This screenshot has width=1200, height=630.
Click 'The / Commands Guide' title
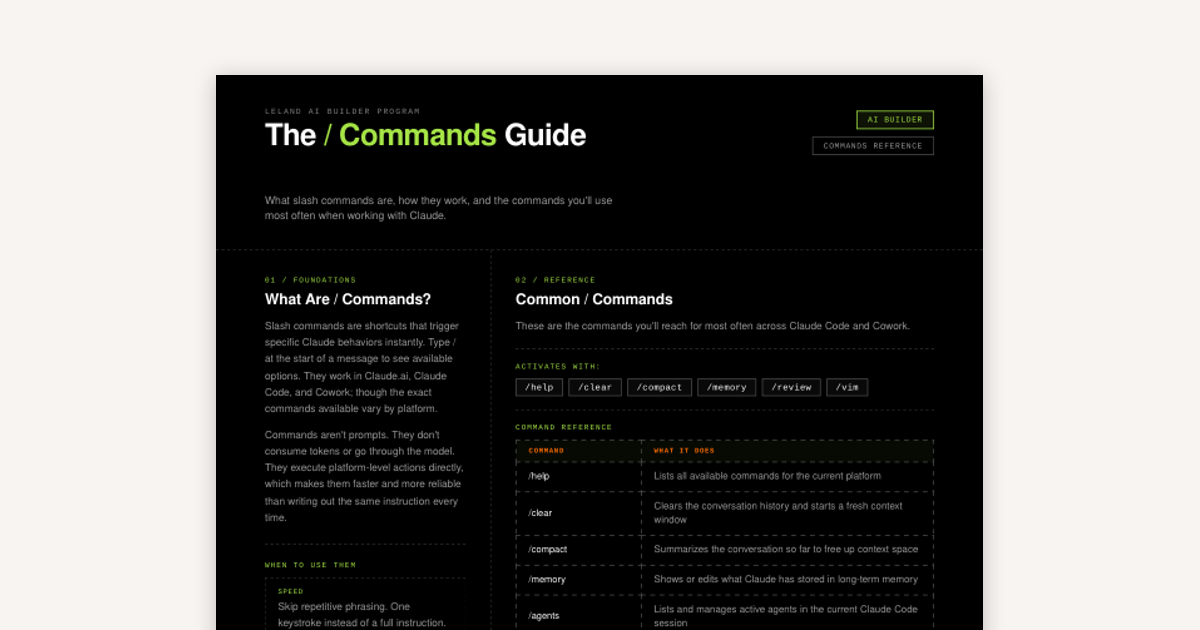(425, 135)
